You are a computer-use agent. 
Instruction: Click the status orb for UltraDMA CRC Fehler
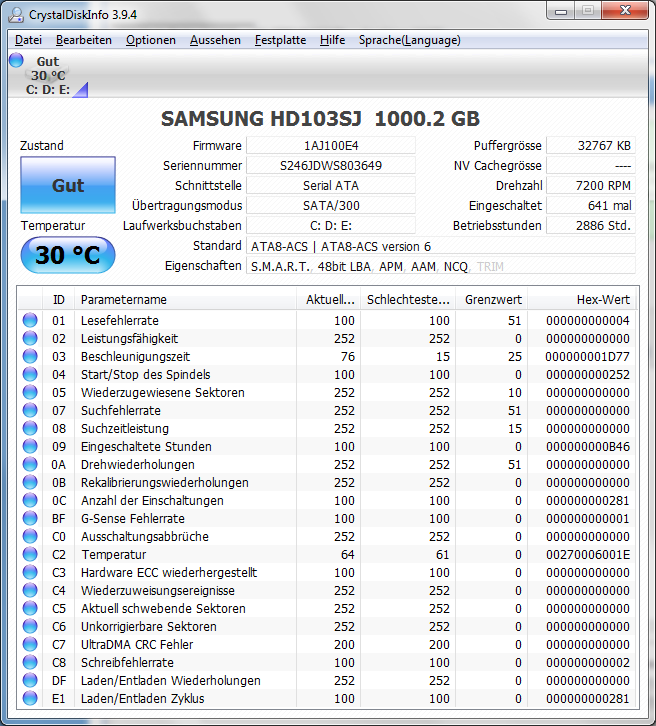coord(30,645)
